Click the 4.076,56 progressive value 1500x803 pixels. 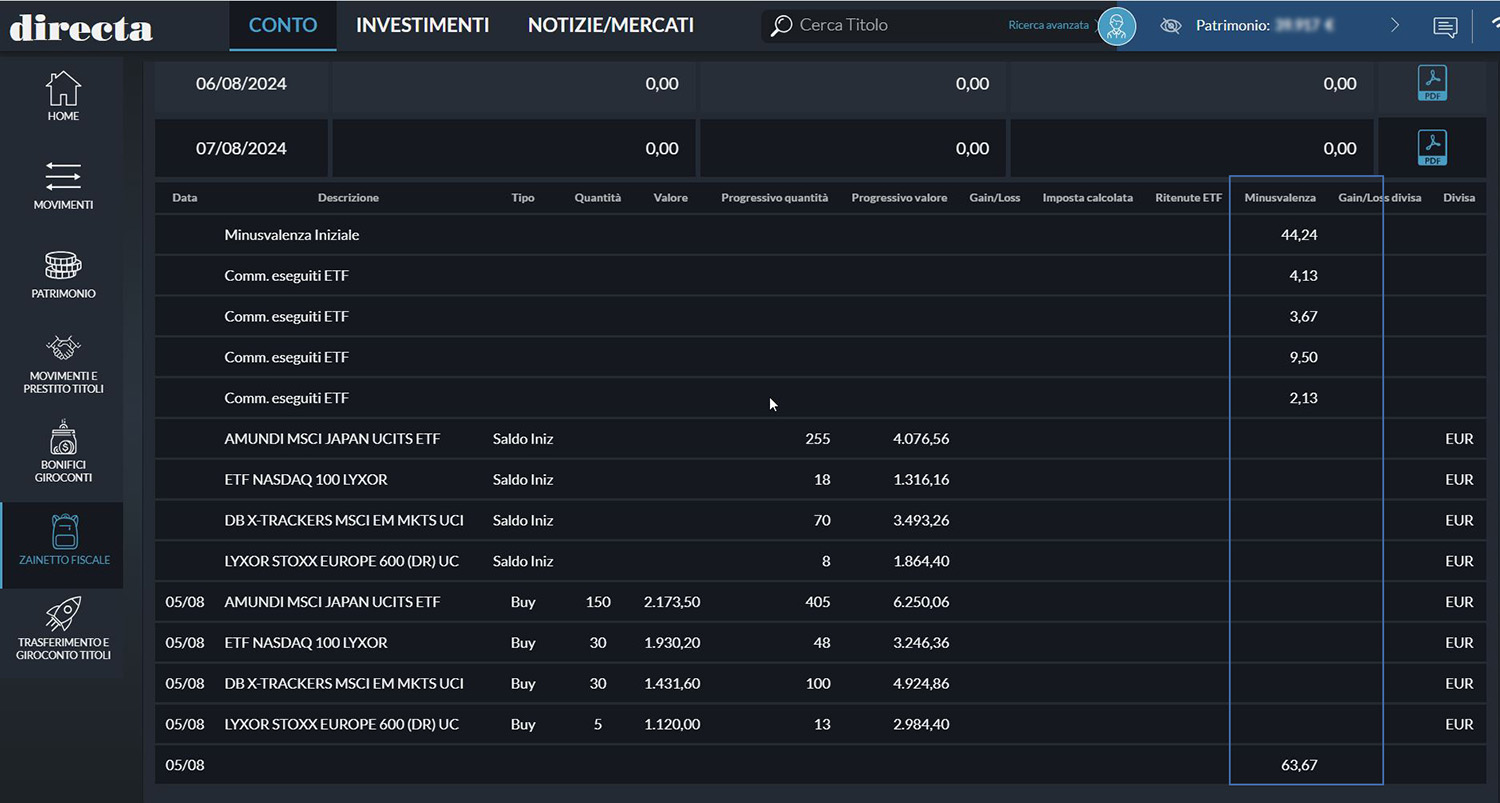921,439
